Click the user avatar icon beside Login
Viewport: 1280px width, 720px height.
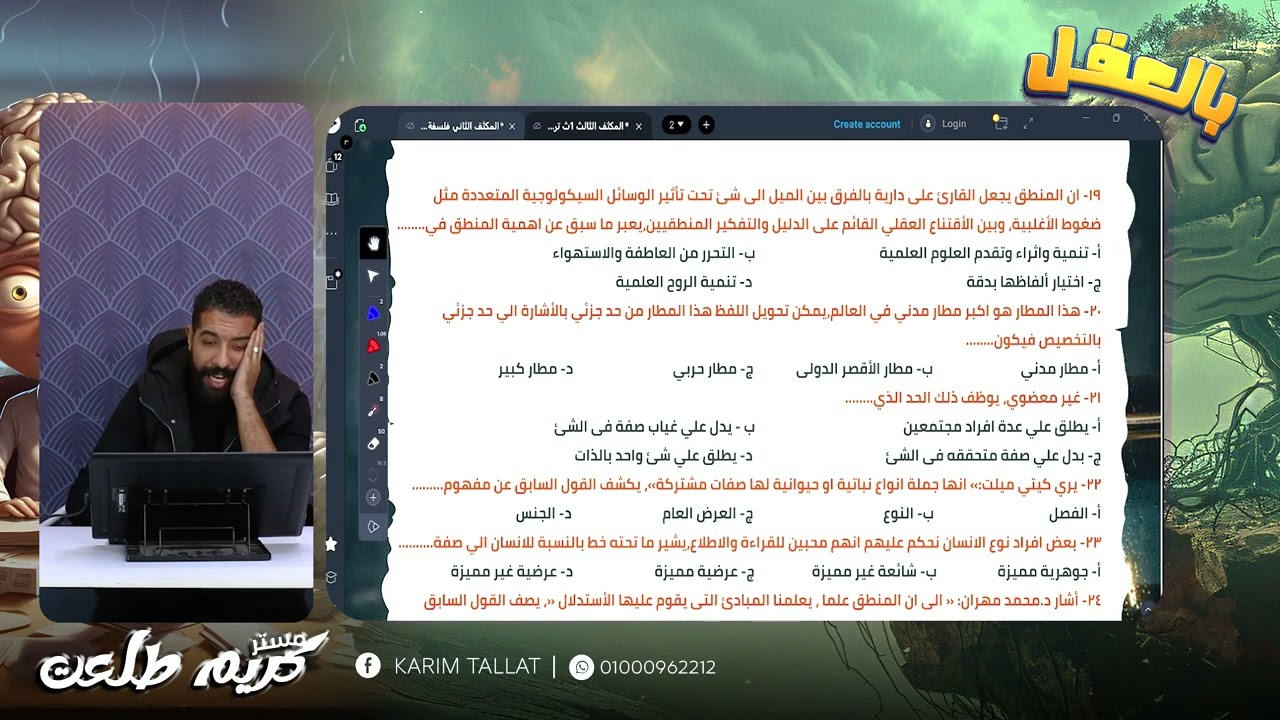[x=928, y=124]
